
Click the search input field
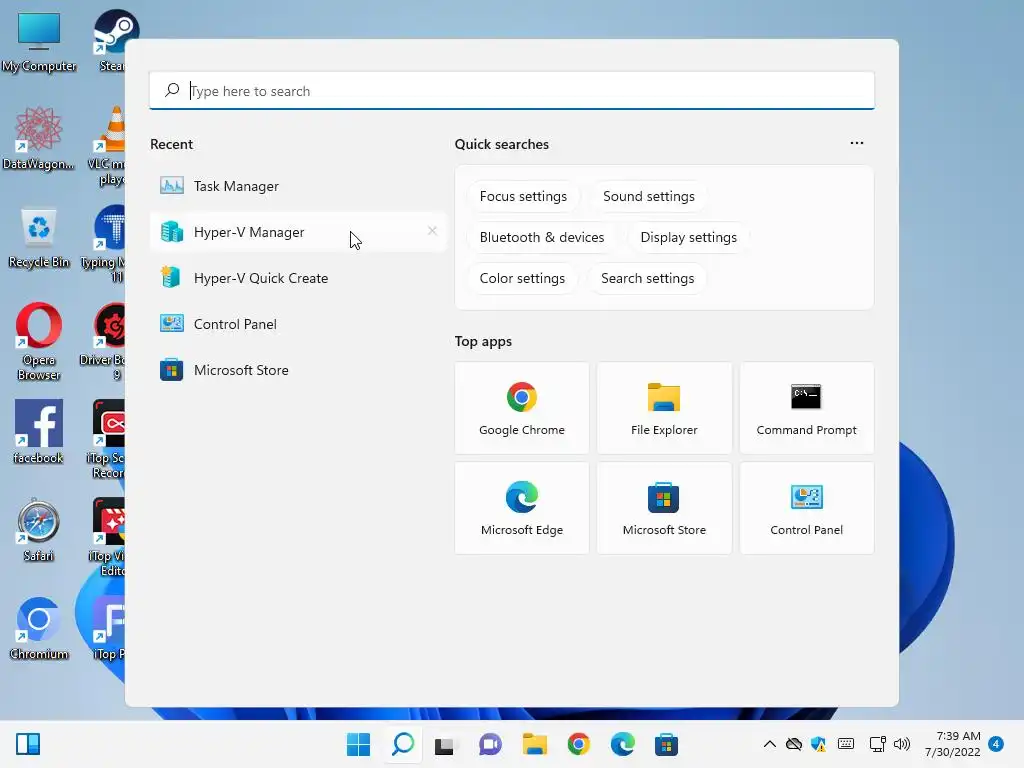pyautogui.click(x=511, y=91)
